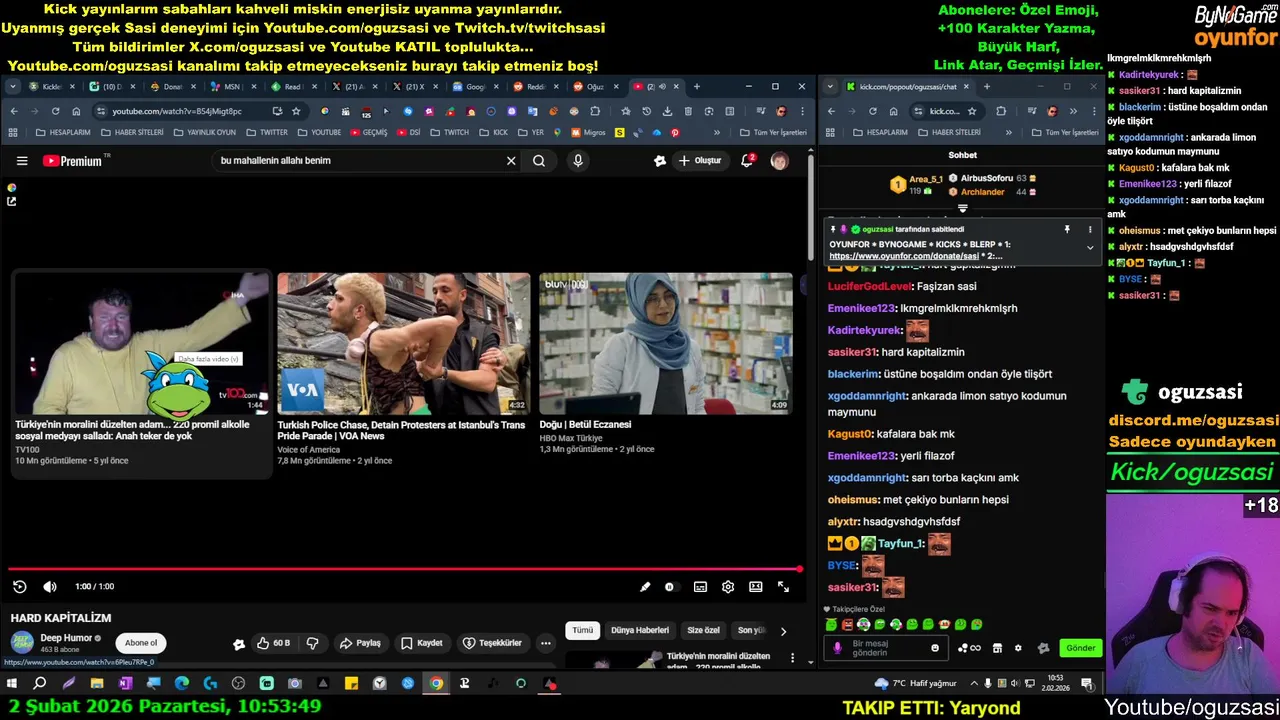1280x720 pixels.
Task: Open pinned message options ellipsis in Kick chat
Action: coord(1090,230)
